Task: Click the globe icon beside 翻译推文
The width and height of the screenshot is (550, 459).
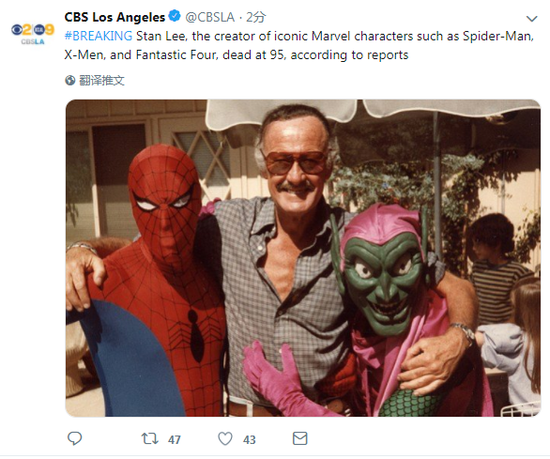Action: 70,80
